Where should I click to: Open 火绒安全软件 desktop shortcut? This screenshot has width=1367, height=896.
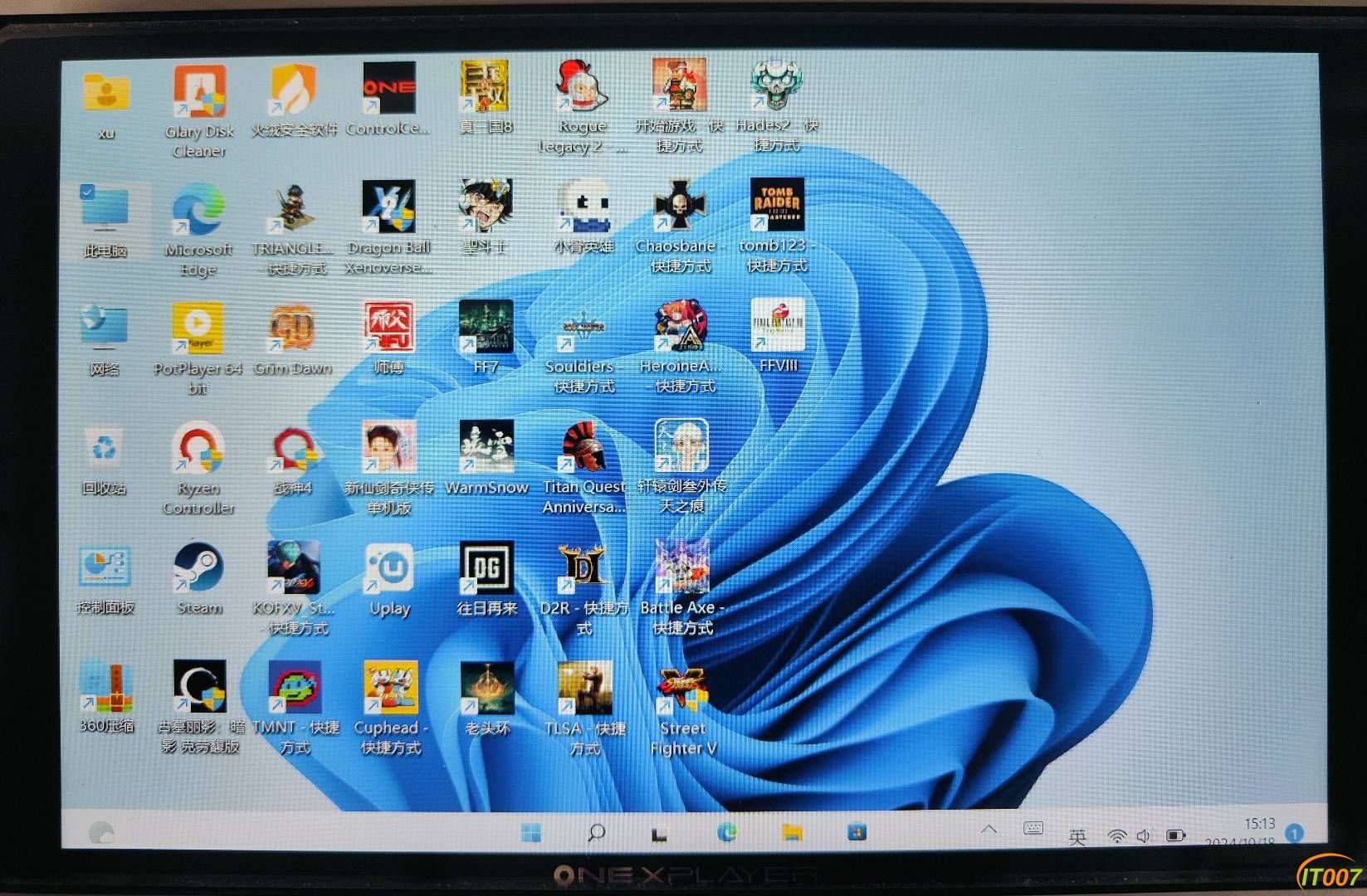294,90
